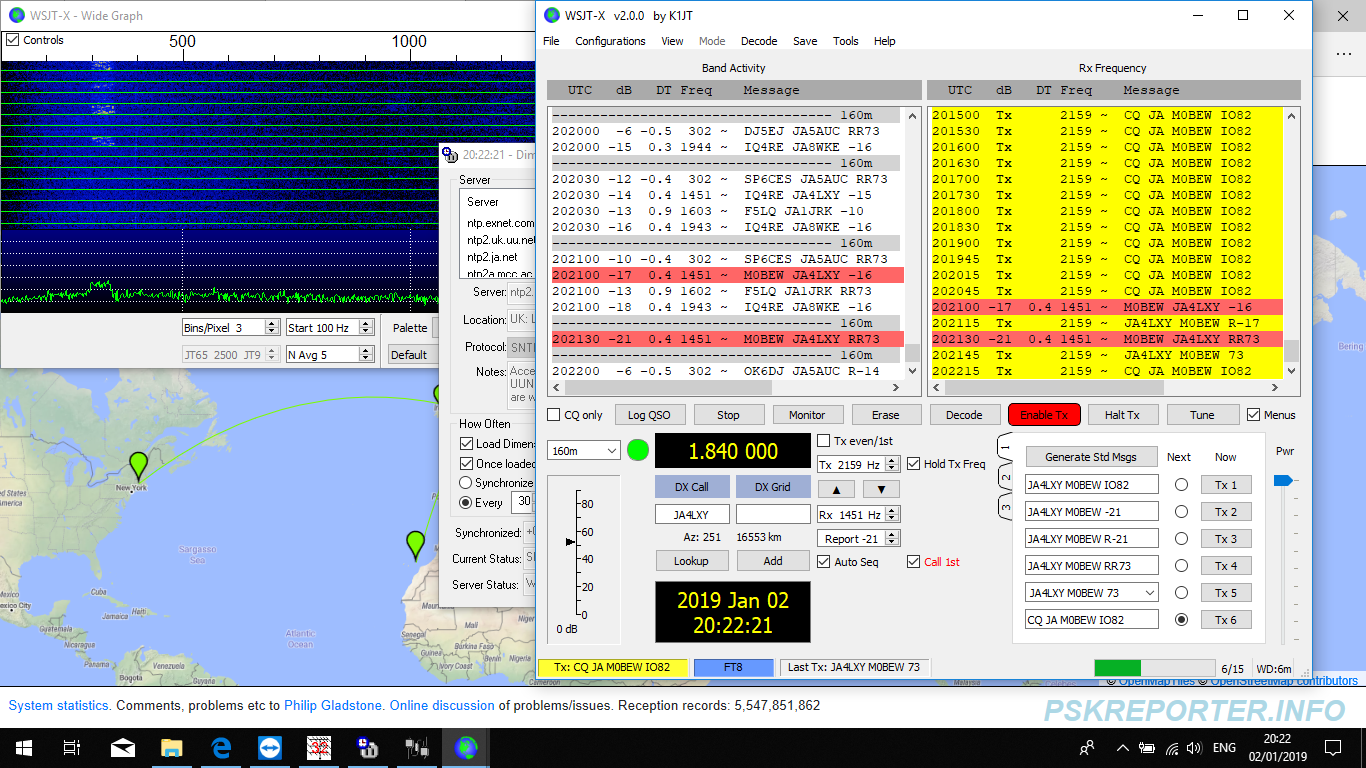Click the Tx frequency up arrow button
Screen dimensions: 1366x768
[x=836, y=489]
